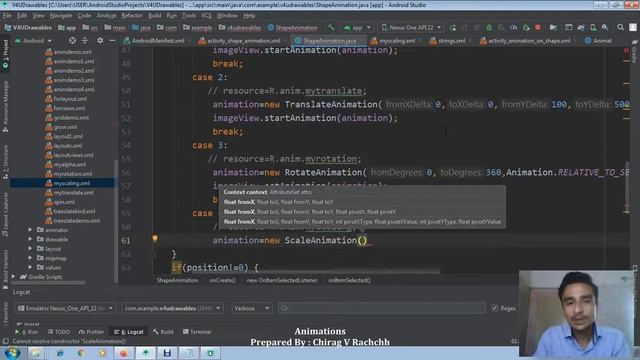The width and height of the screenshot is (640, 360).
Task: Click the Chrome icon in the taskbar
Action: pos(81,353)
